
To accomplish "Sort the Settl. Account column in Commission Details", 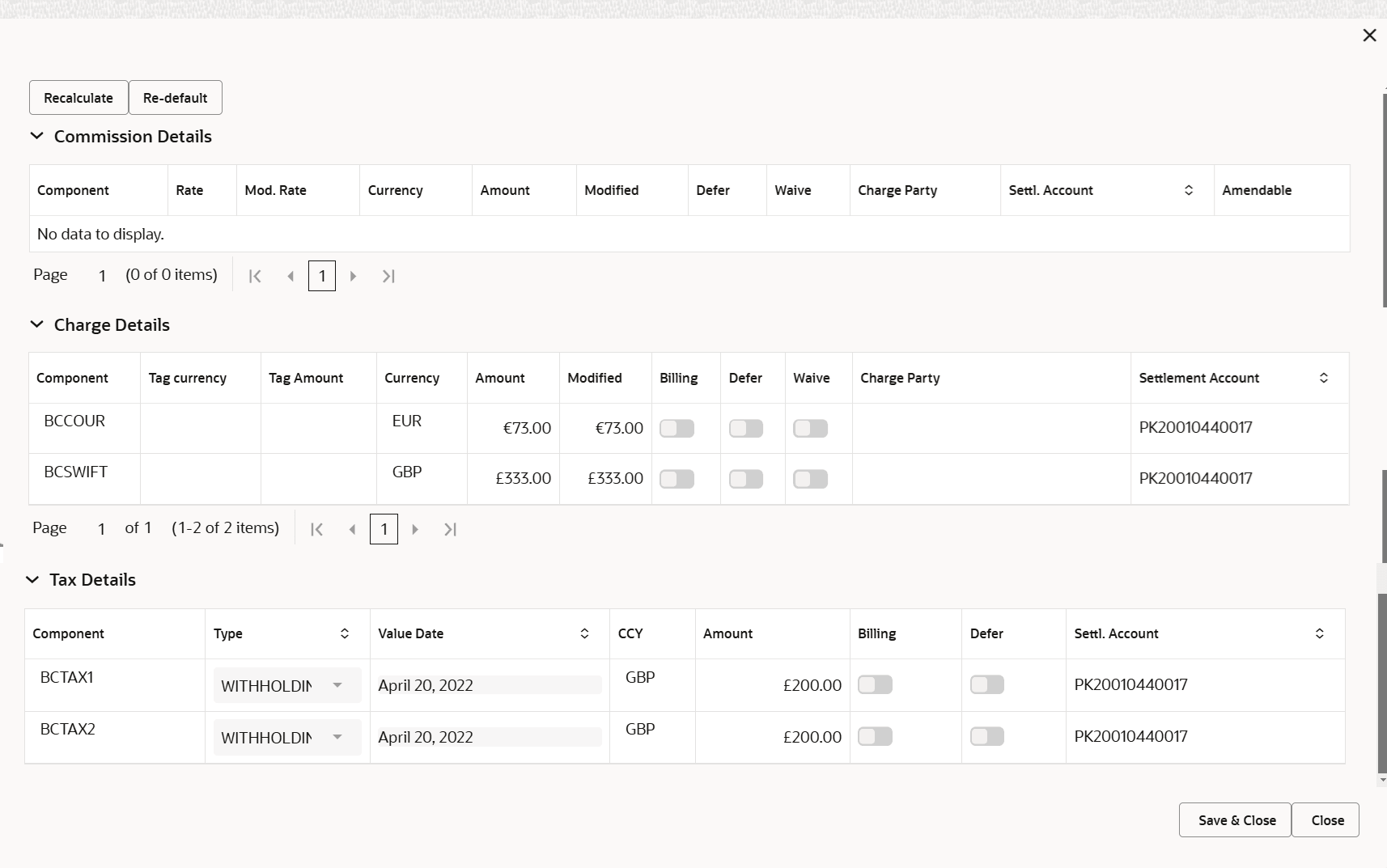I will (x=1188, y=190).
